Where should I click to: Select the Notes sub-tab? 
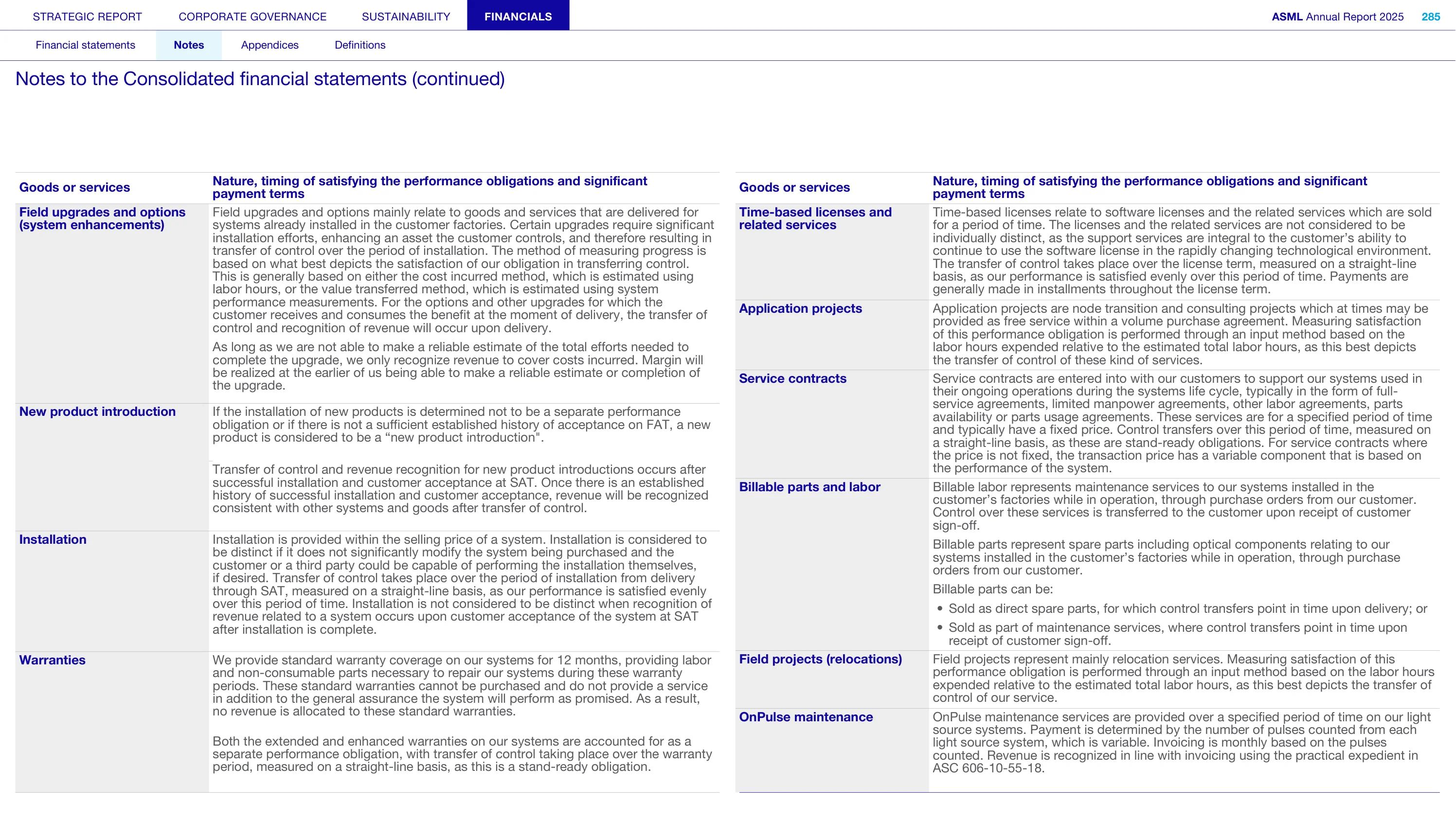(x=189, y=45)
